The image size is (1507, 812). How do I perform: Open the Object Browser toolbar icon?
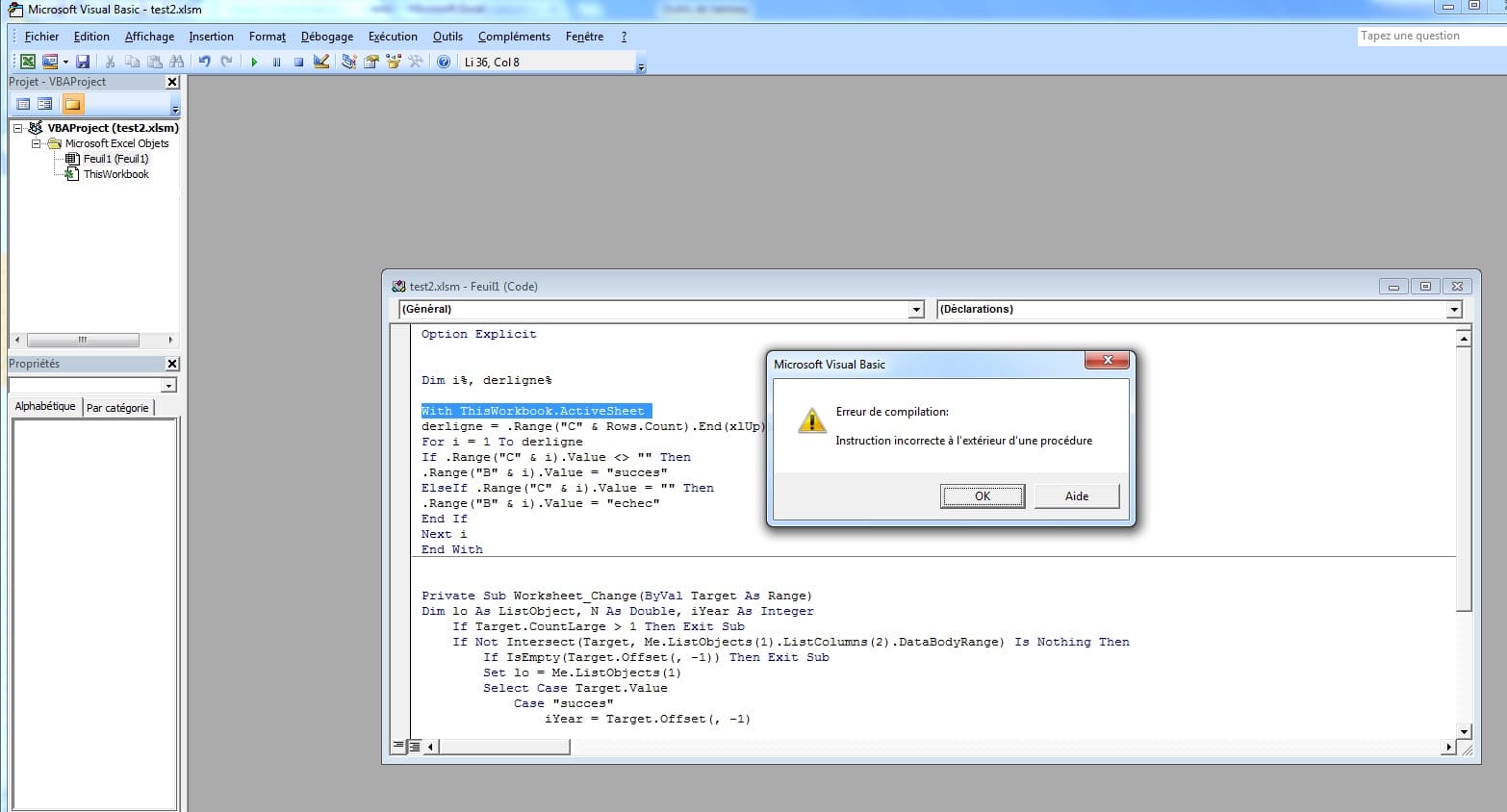pyautogui.click(x=394, y=62)
